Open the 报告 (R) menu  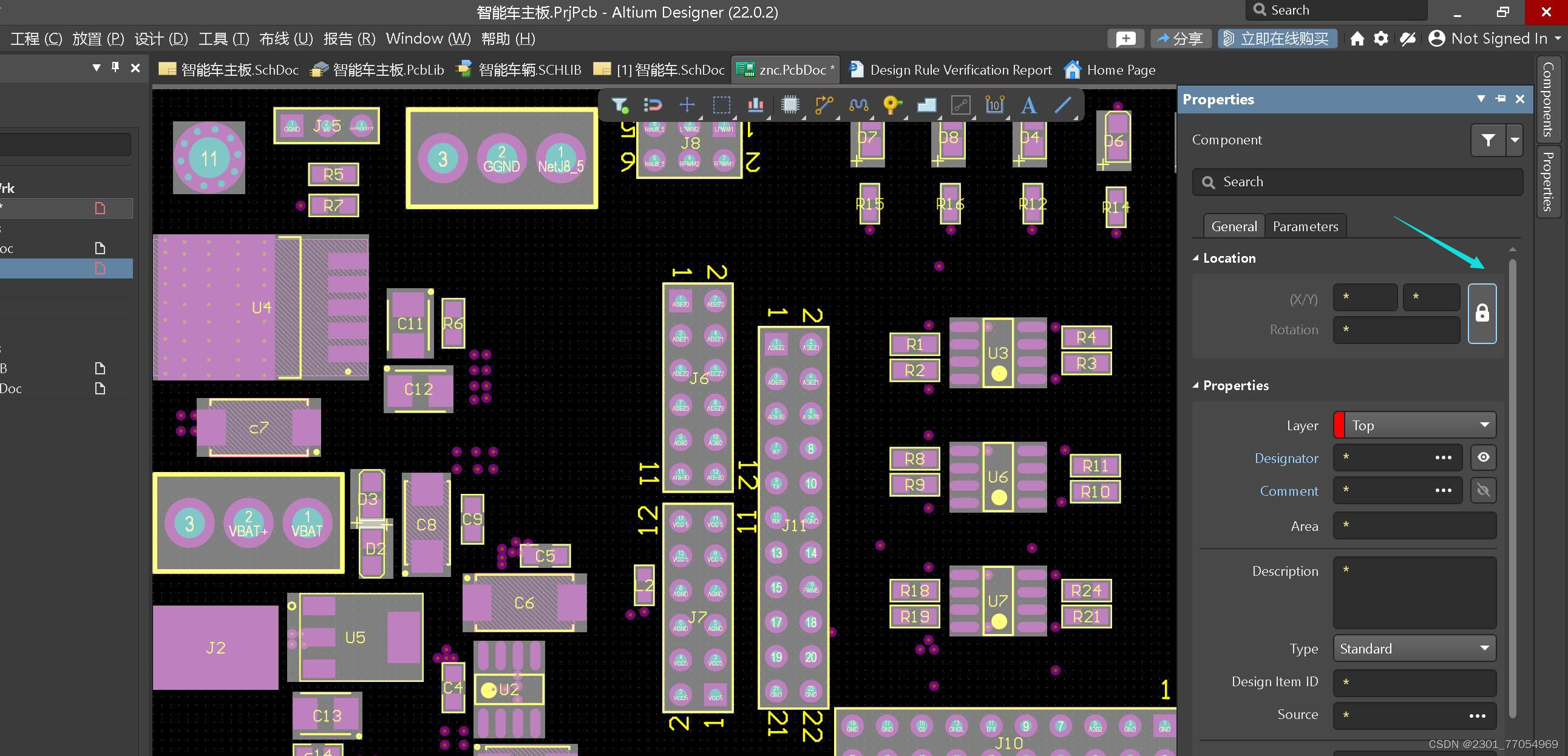coord(349,39)
